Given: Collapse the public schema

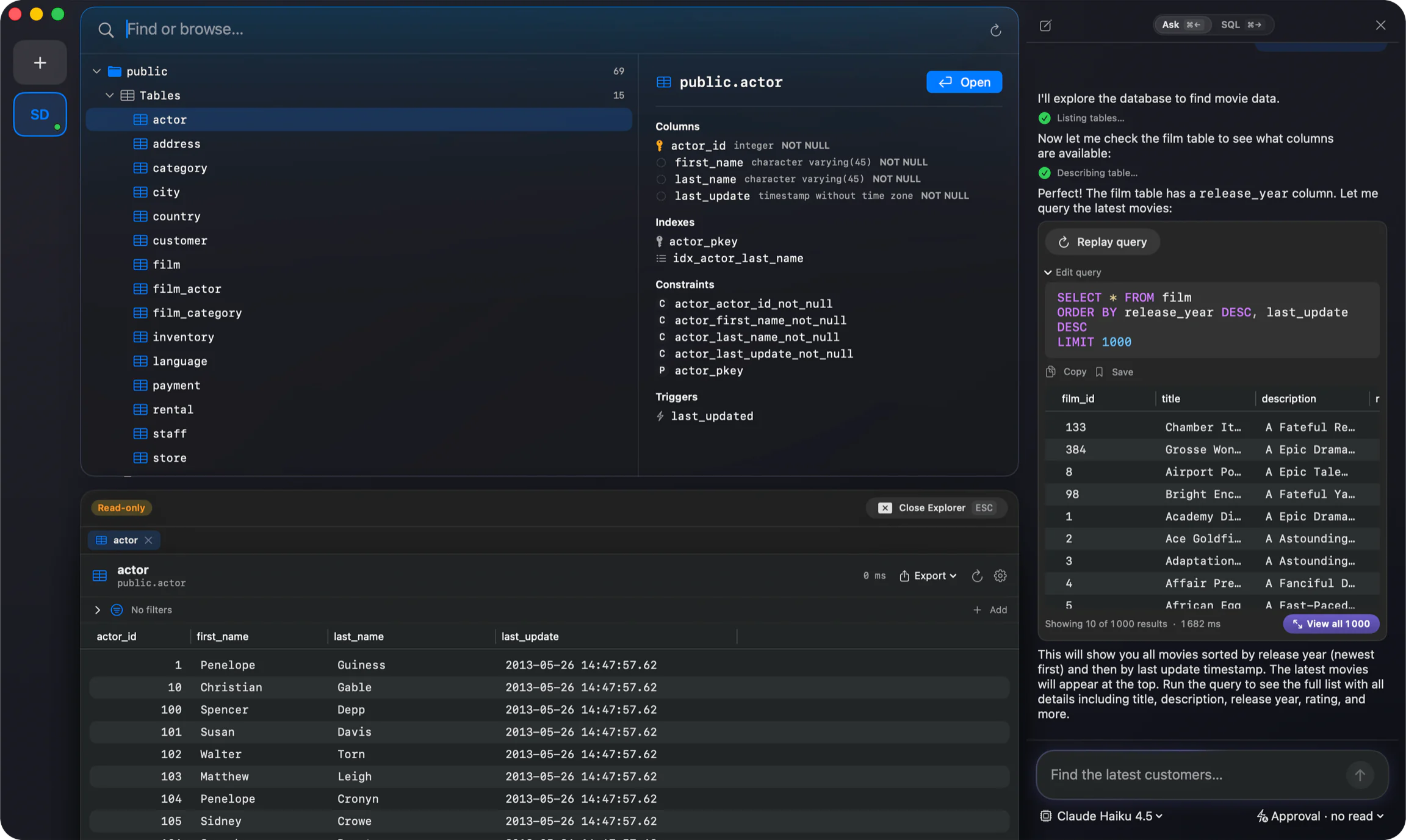Looking at the screenshot, I should (96, 71).
